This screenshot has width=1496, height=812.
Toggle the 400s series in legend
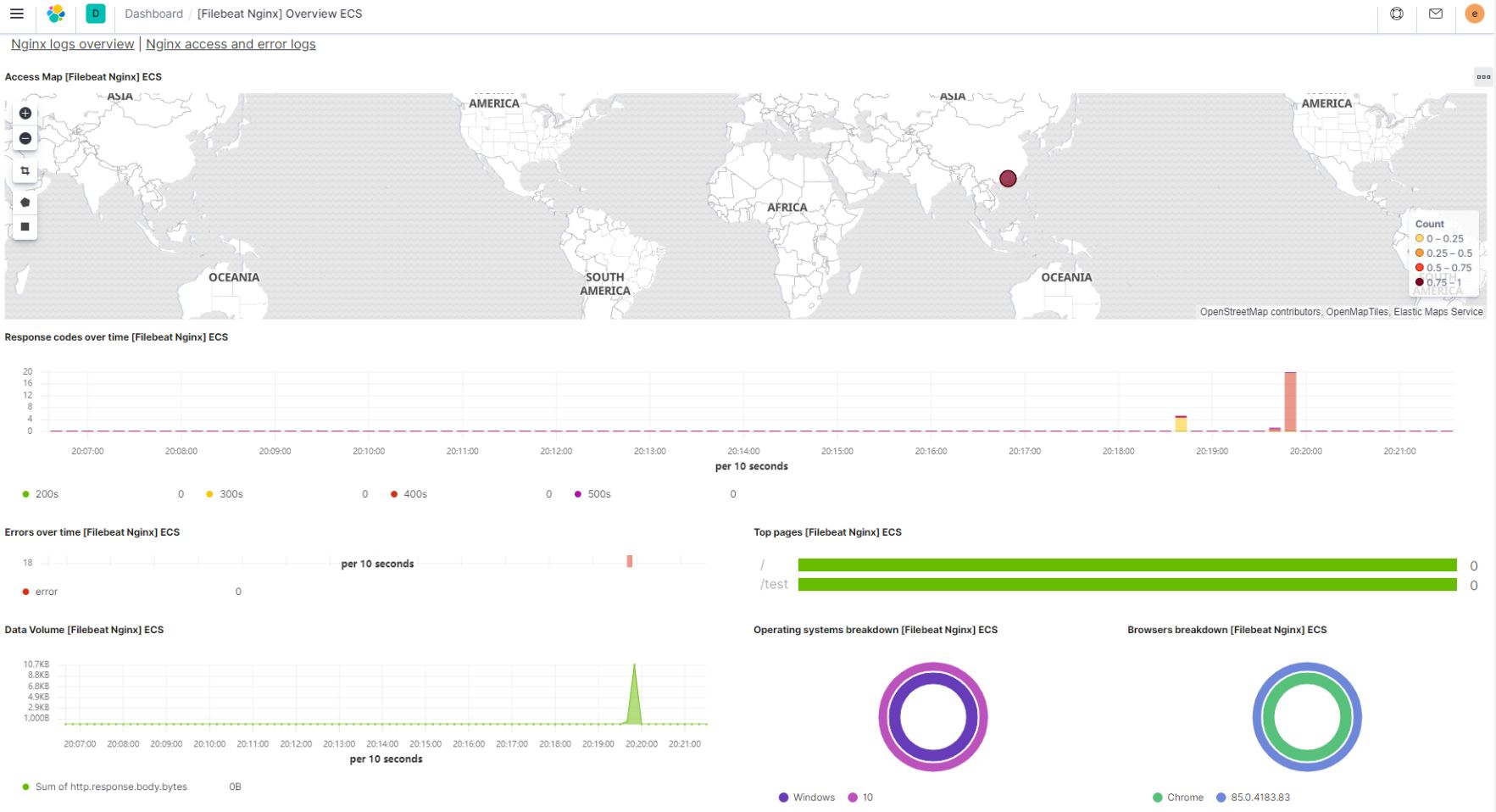(409, 494)
